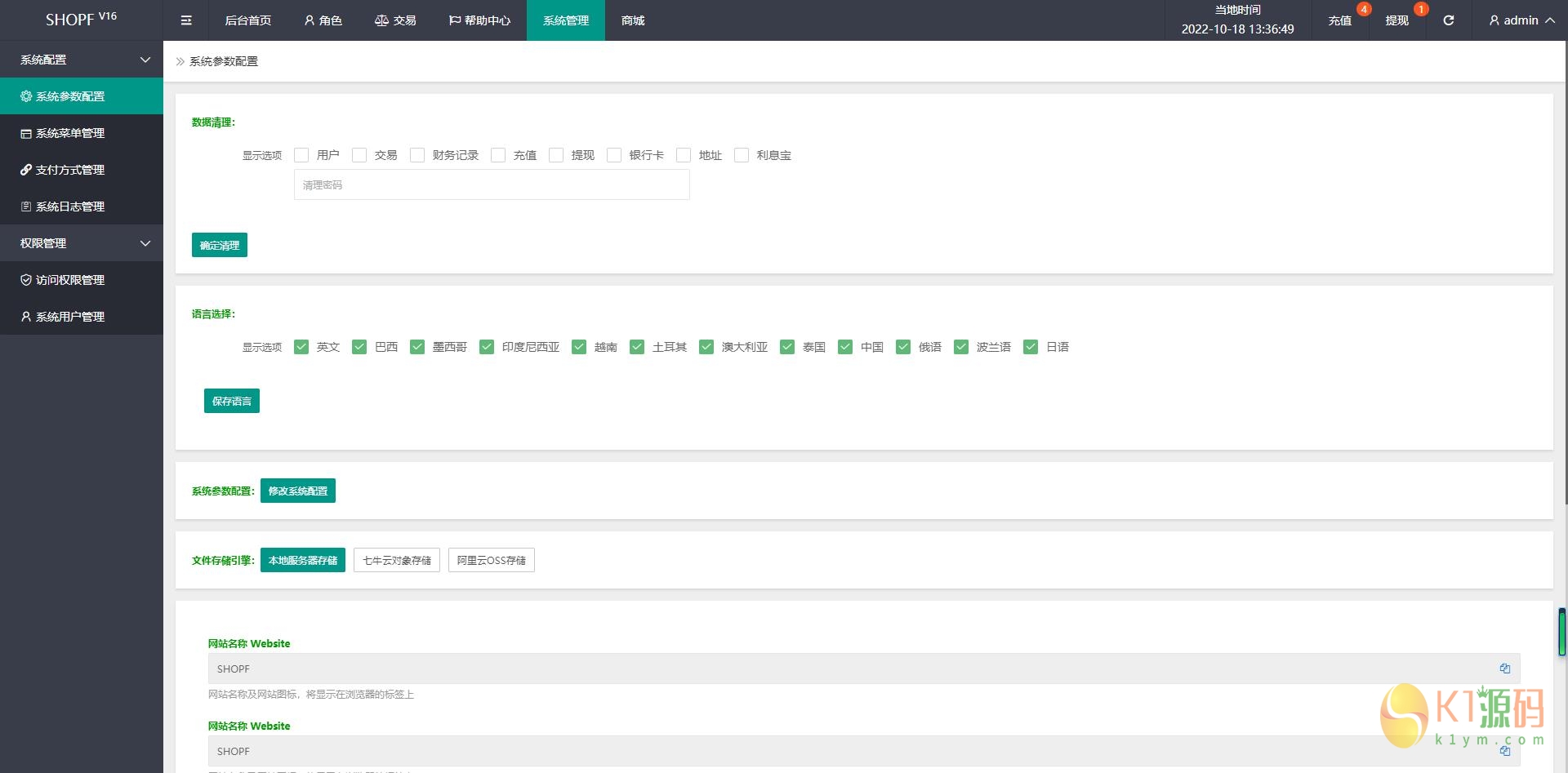Click the shield icon beside 访问权限管理

pos(26,280)
